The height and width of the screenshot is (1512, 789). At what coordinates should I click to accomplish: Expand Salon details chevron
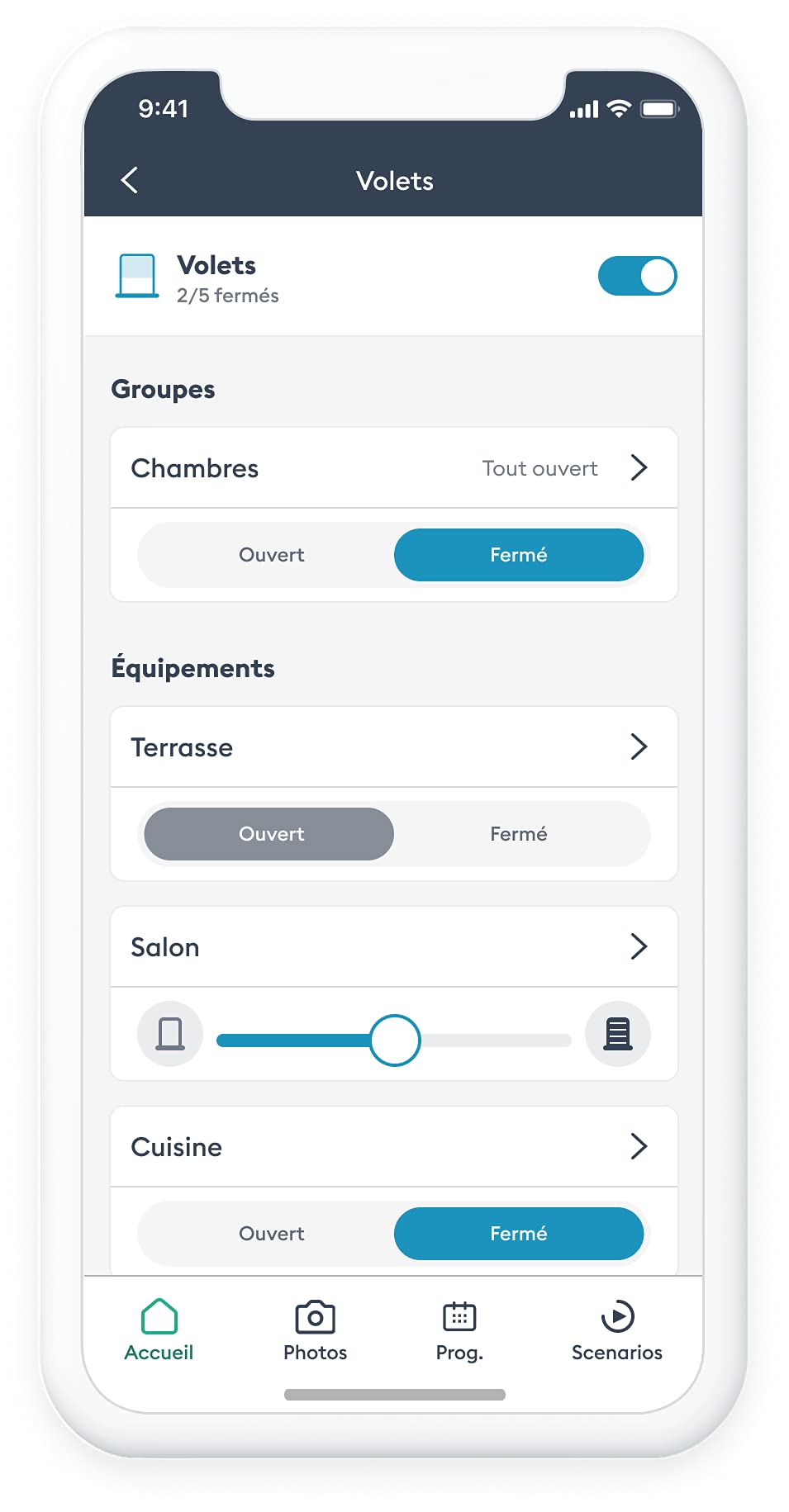pos(639,946)
